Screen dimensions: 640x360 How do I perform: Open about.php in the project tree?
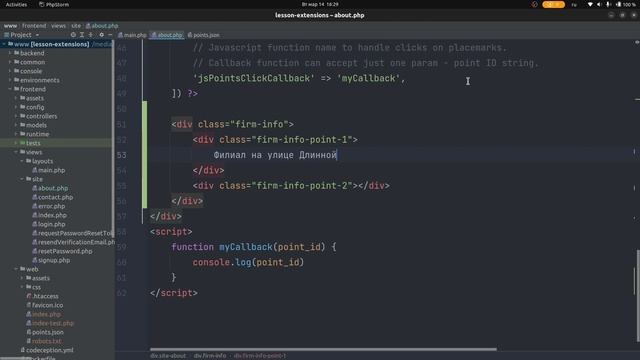coord(50,188)
